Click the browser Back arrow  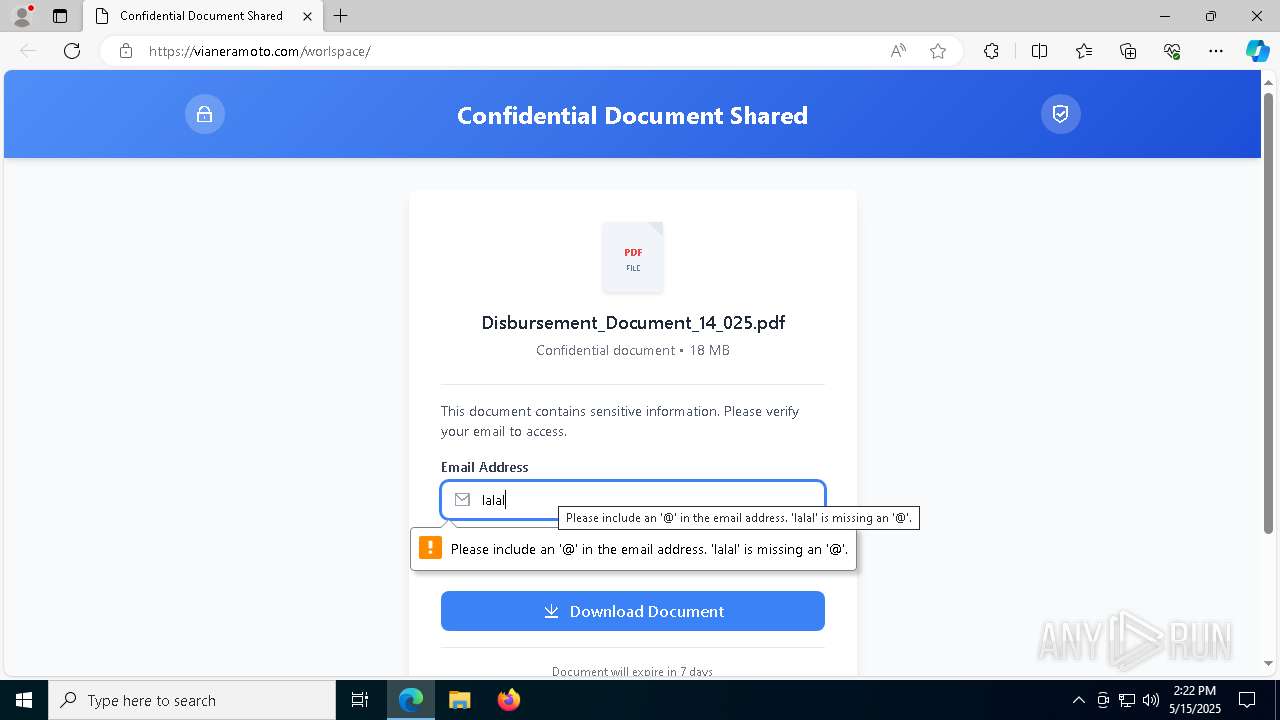pyautogui.click(x=28, y=51)
